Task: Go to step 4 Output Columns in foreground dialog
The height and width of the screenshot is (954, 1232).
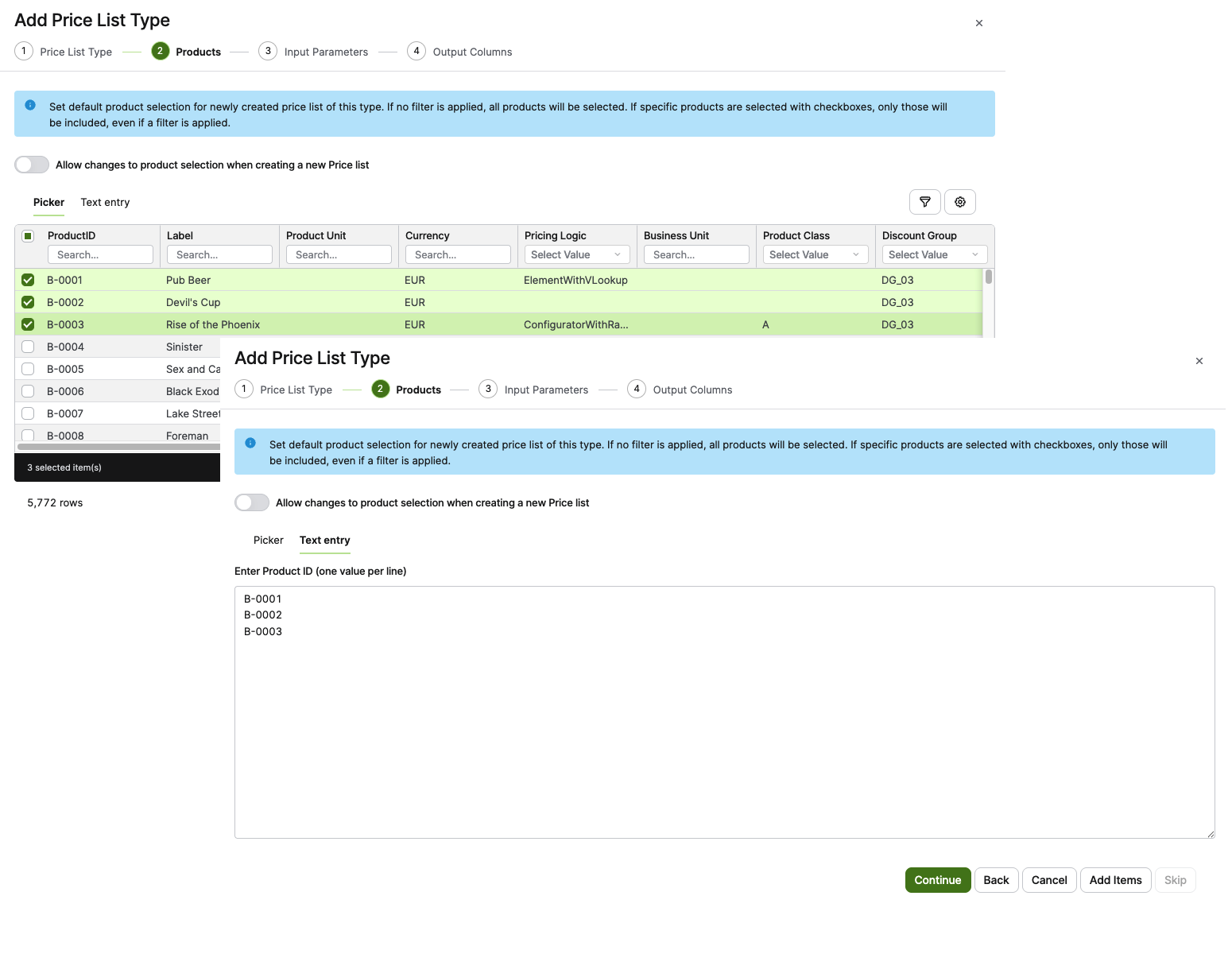Action: click(x=680, y=390)
